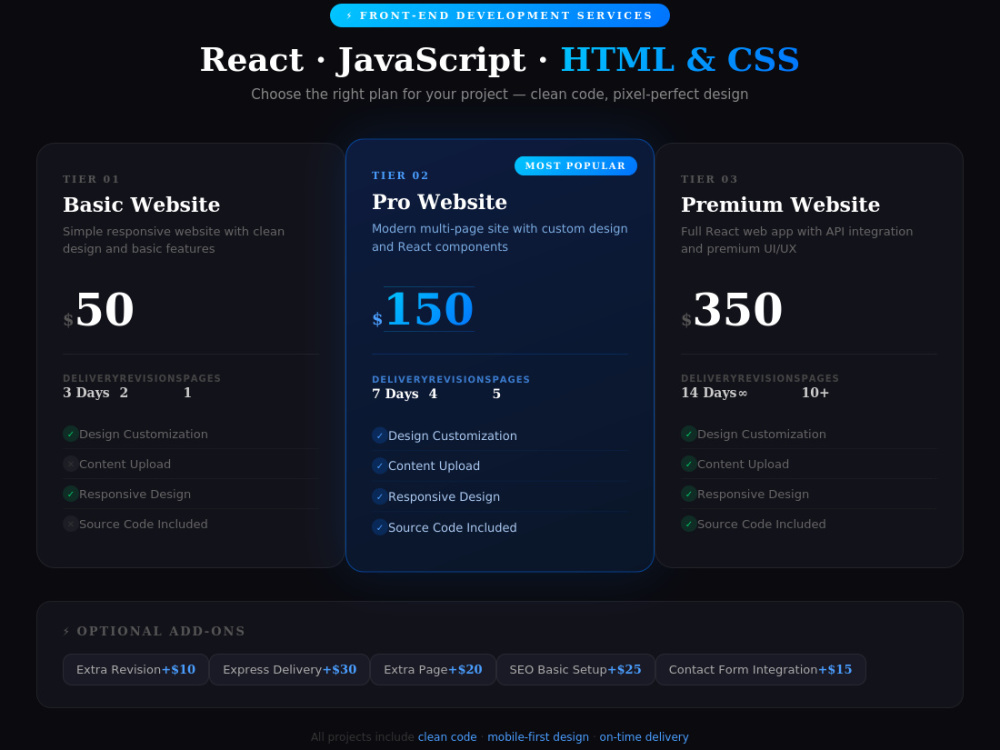The image size is (1000, 750).
Task: Select the SEO Basic Setup +$25 add-on
Action: pyautogui.click(x=575, y=670)
